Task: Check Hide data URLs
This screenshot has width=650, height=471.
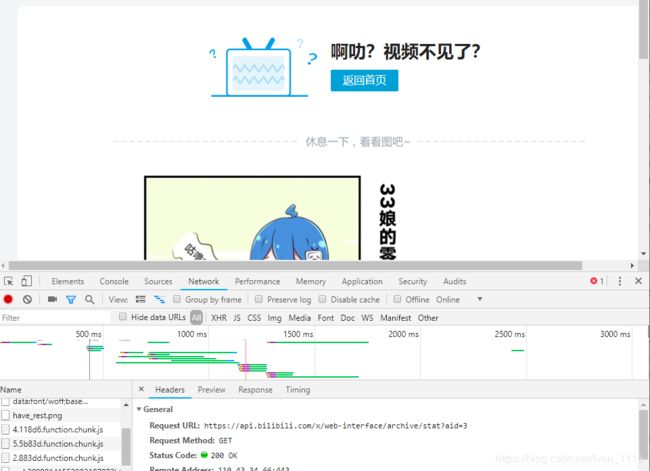Action: pyautogui.click(x=123, y=317)
